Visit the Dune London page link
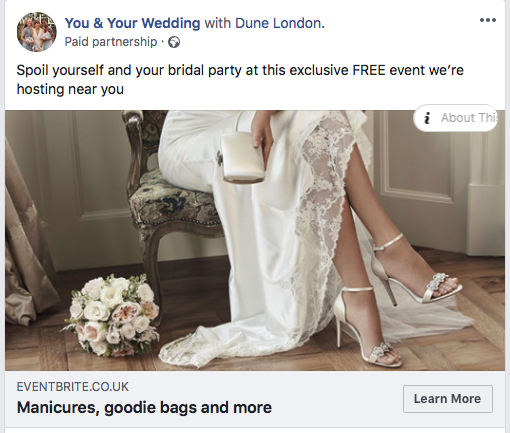Screen dimensions: 510x433 coord(280,23)
